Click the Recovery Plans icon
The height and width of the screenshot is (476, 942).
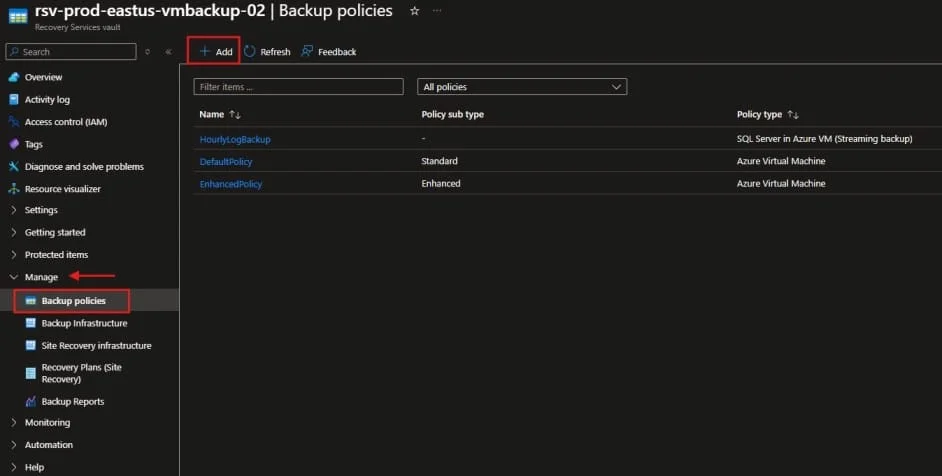[31, 373]
